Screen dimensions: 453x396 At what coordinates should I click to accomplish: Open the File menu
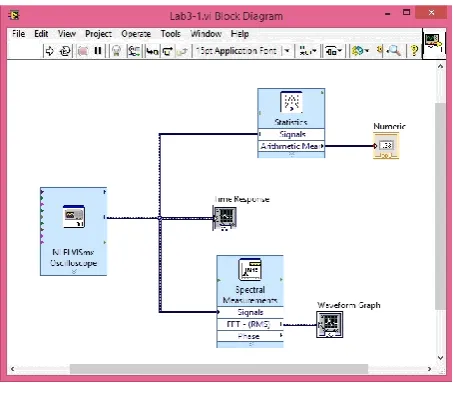[18, 34]
